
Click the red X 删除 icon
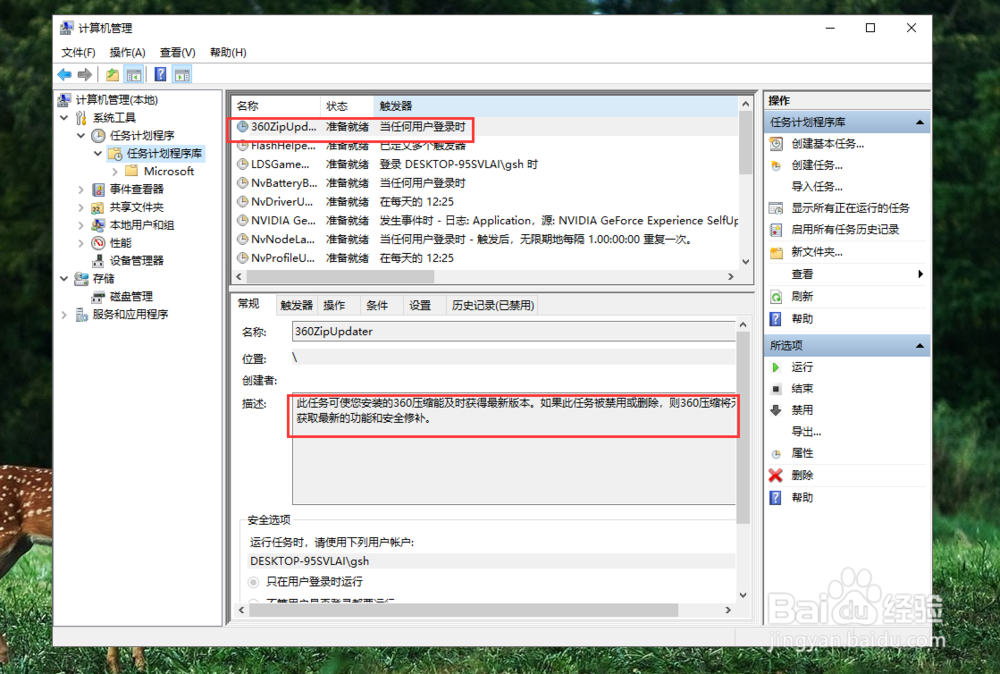click(x=776, y=475)
